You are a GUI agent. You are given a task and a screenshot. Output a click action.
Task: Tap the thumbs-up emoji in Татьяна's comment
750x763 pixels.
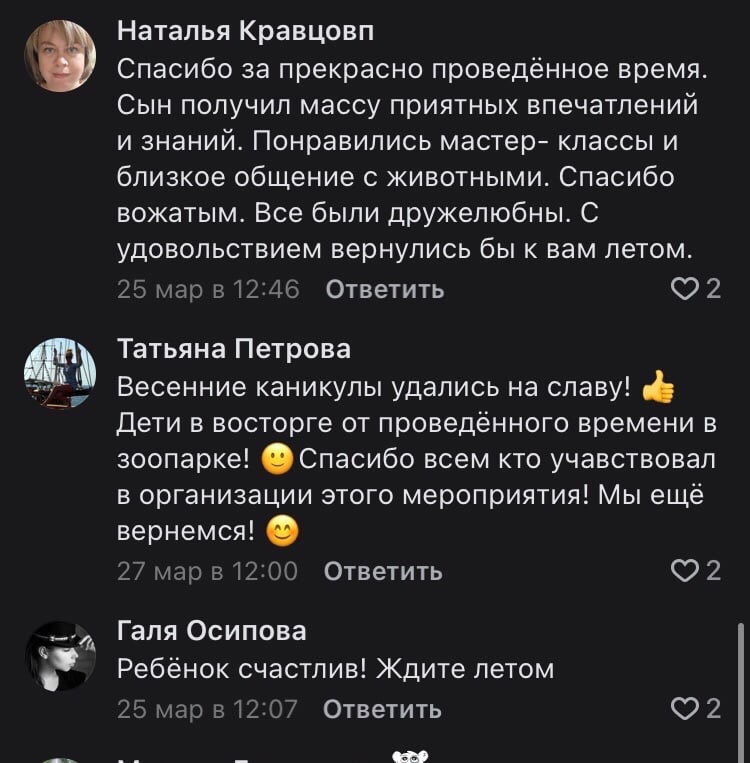[x=658, y=386]
